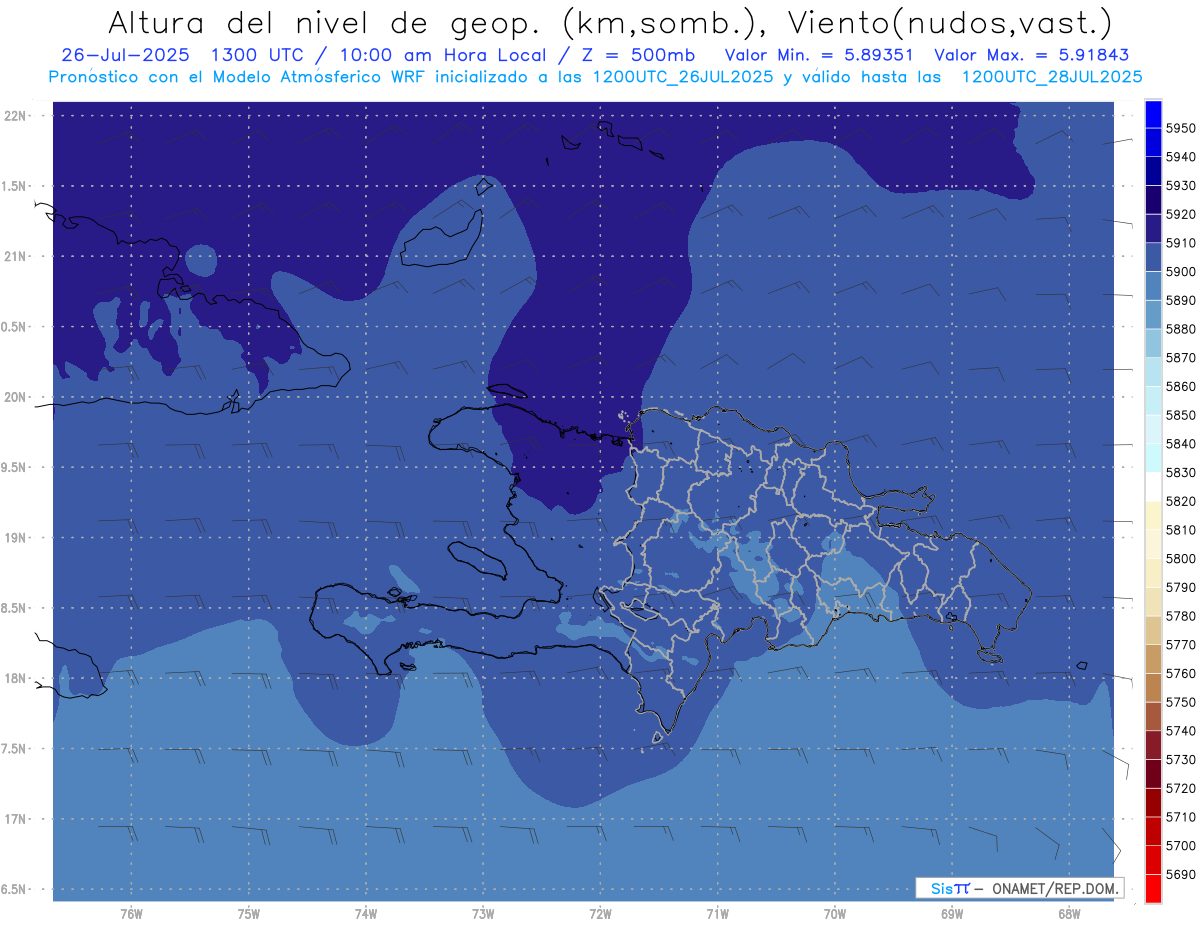Viewport: 1200px width, 927px height.
Task: Click the "21N" latitude label
Action: tap(14, 256)
